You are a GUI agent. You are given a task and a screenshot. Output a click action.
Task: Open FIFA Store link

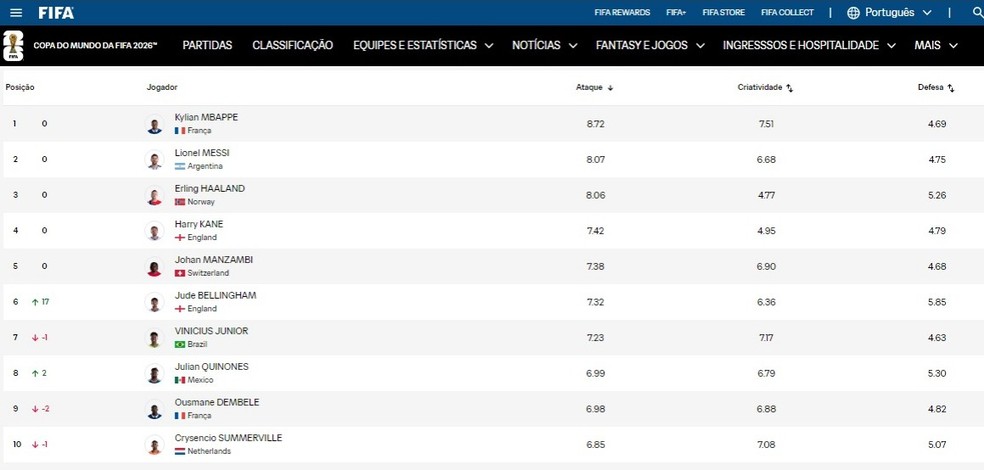[x=724, y=13]
